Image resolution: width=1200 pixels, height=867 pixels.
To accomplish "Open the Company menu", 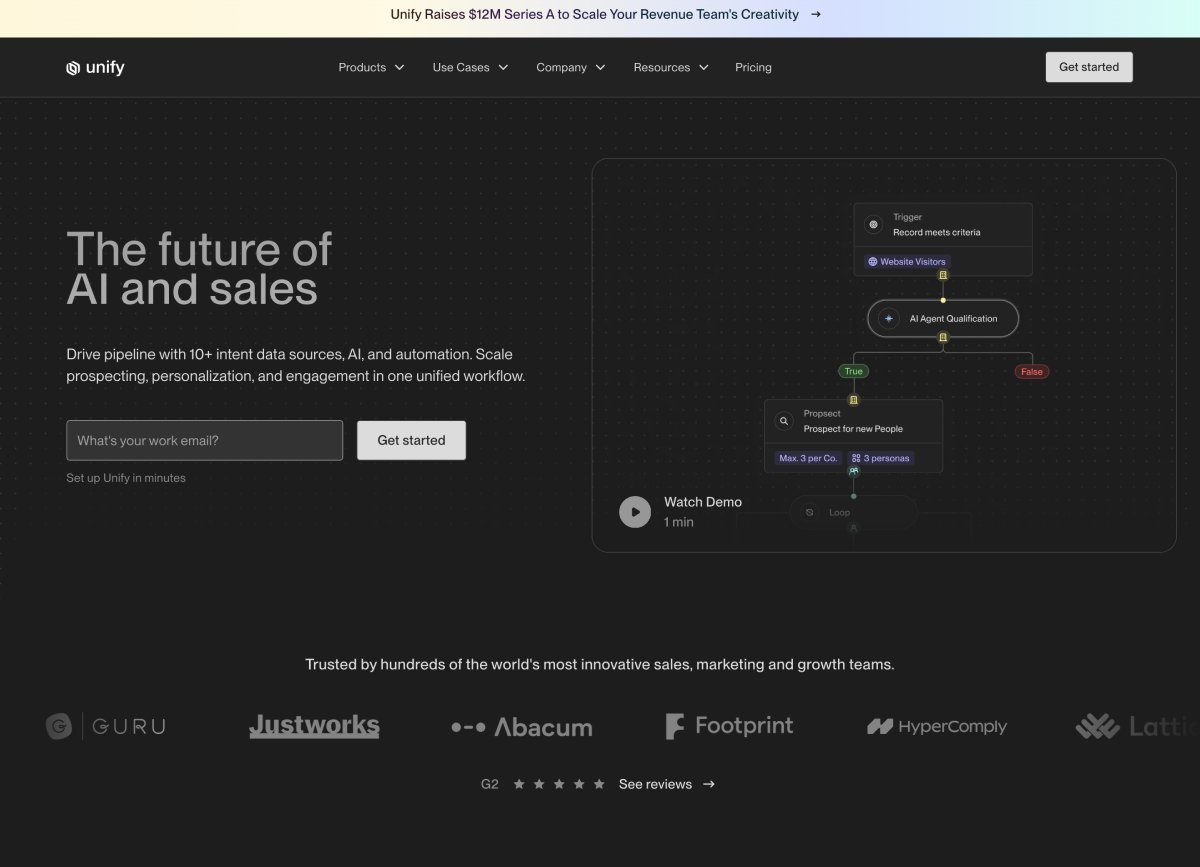I will point(570,68).
